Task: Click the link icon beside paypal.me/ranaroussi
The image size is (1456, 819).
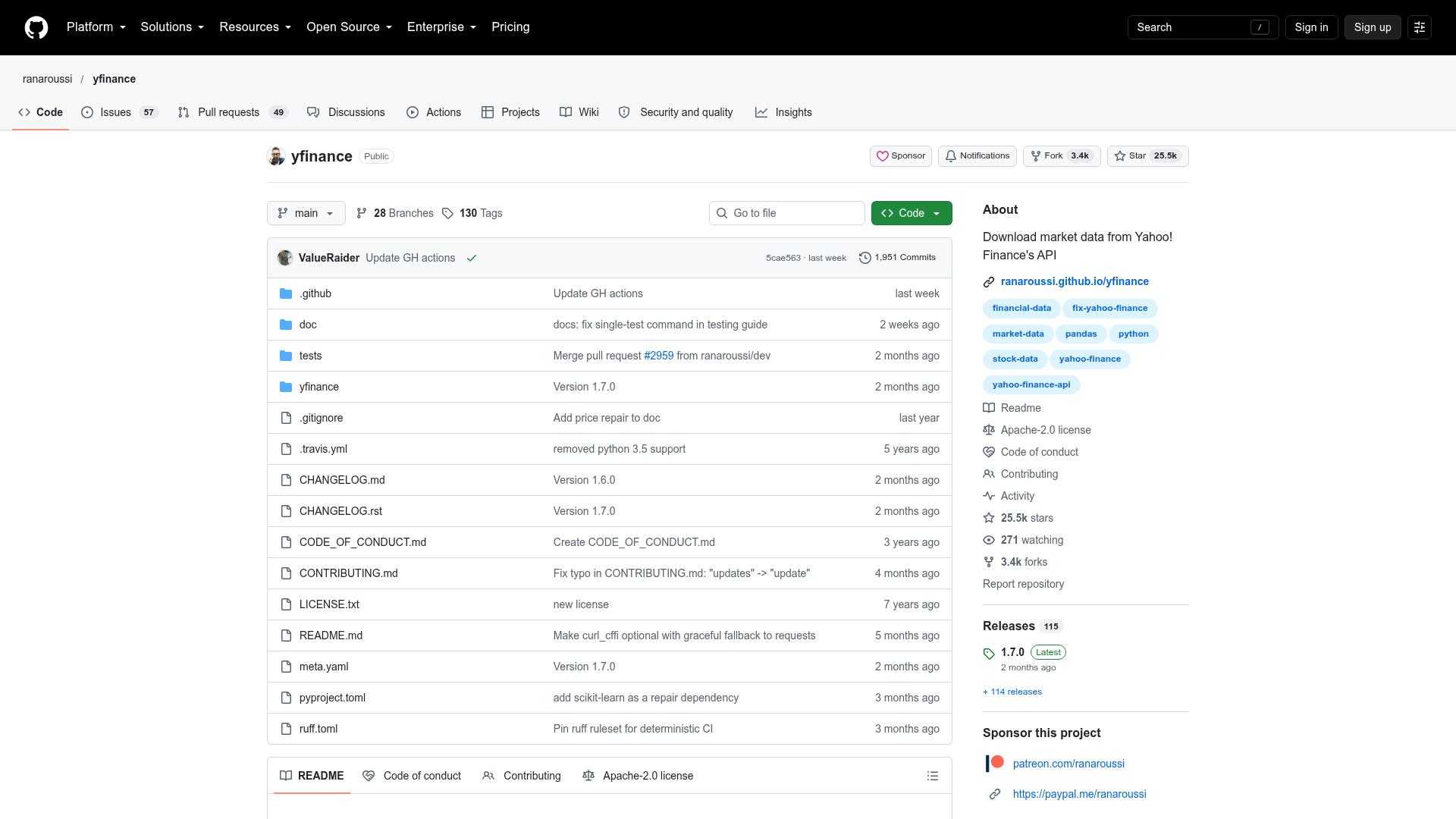Action: [x=995, y=794]
